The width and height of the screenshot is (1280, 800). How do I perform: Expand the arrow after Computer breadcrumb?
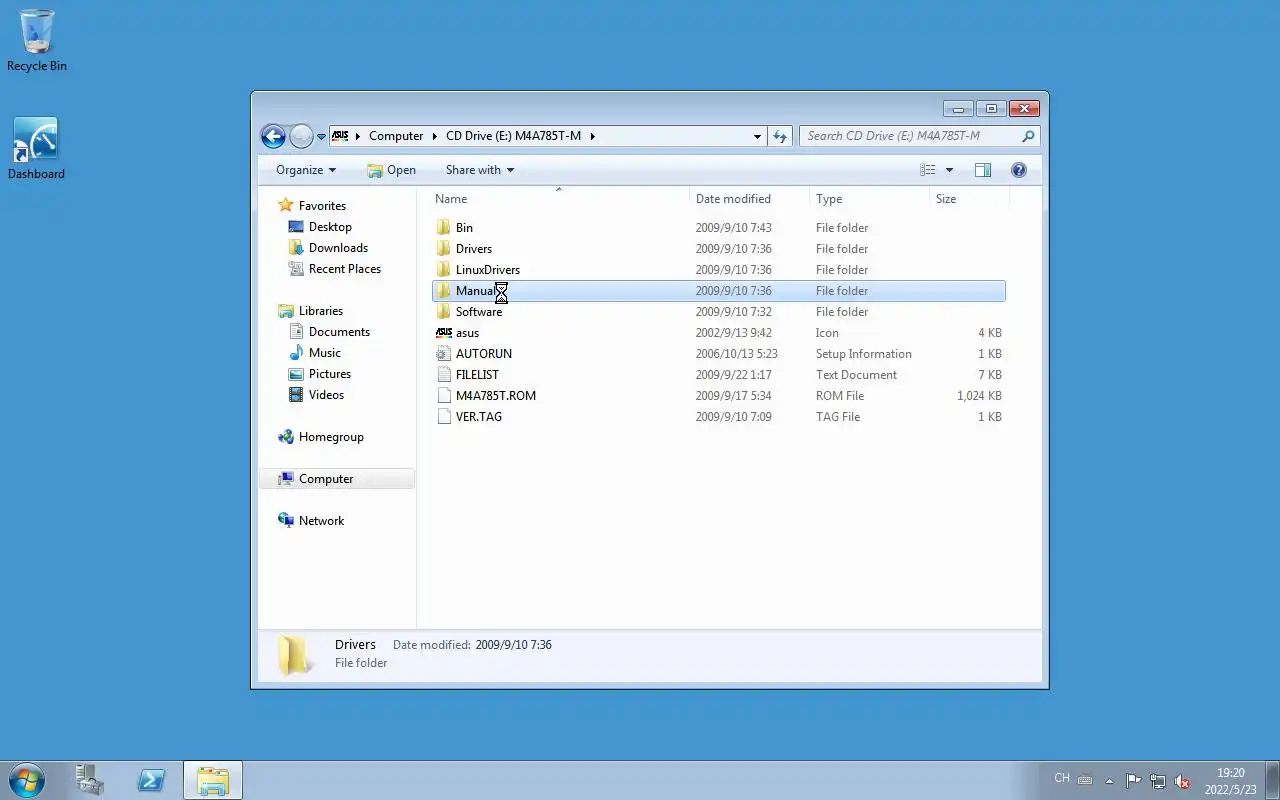point(434,136)
